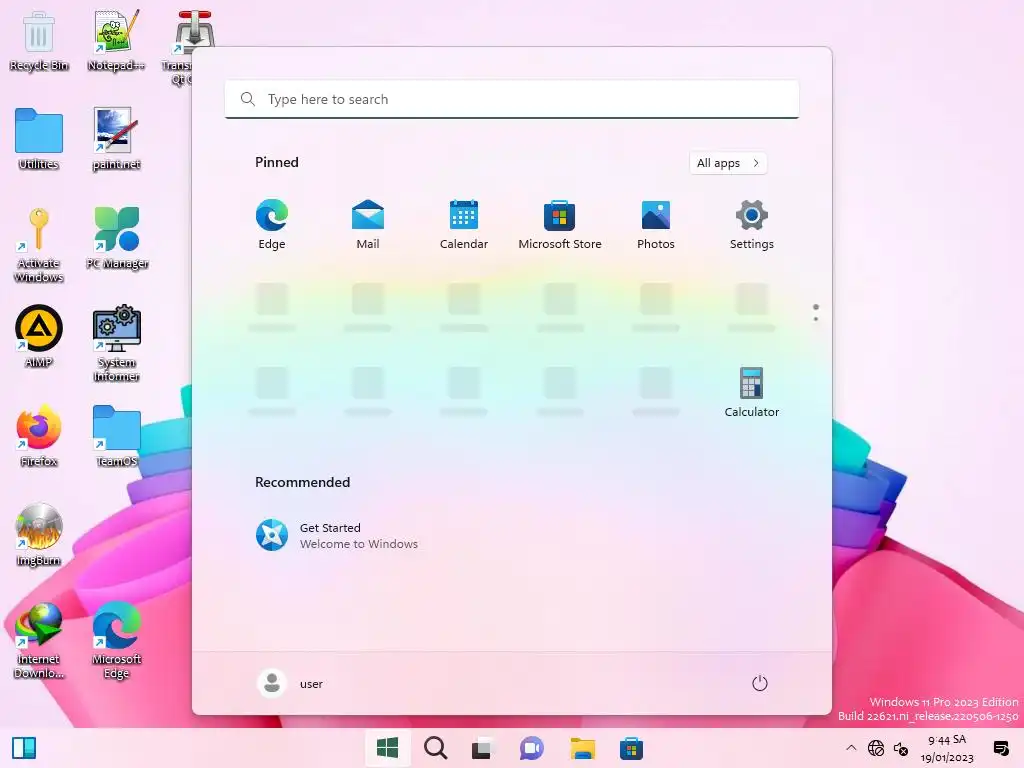Open Edge from pinned apps
The height and width of the screenshot is (768, 1024).
[272, 225]
